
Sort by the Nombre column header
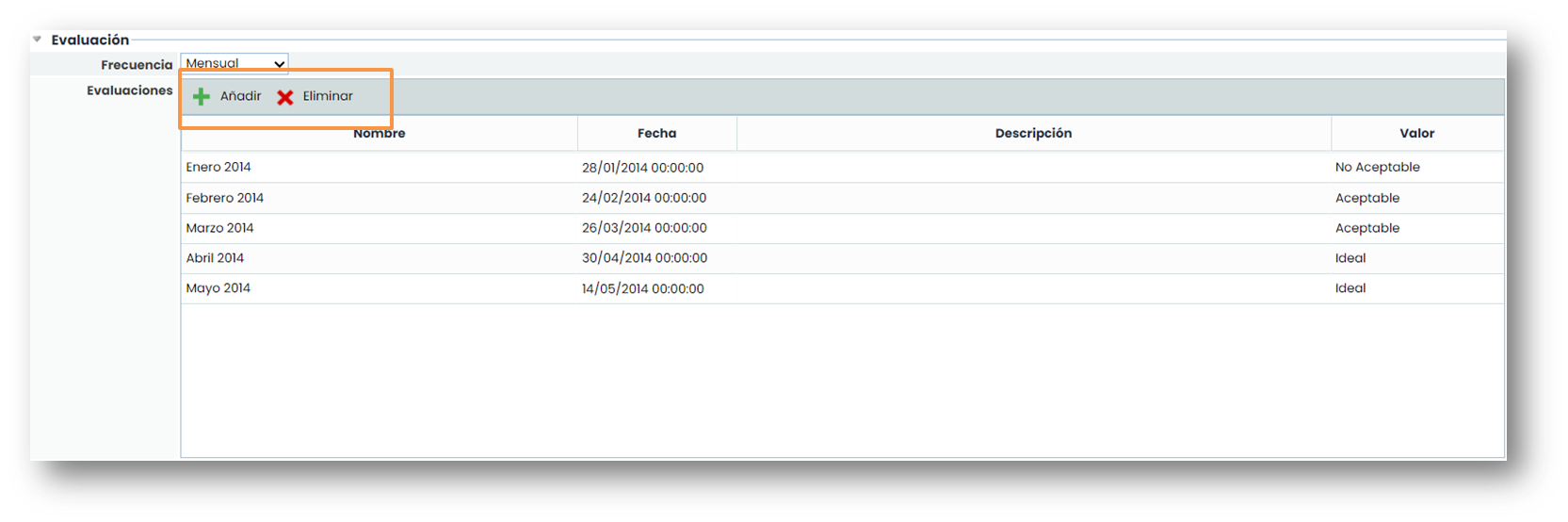[x=380, y=133]
